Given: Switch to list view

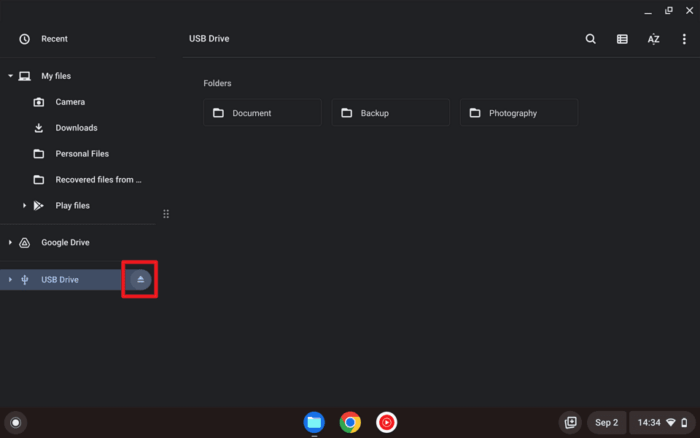Looking at the screenshot, I should click(622, 39).
